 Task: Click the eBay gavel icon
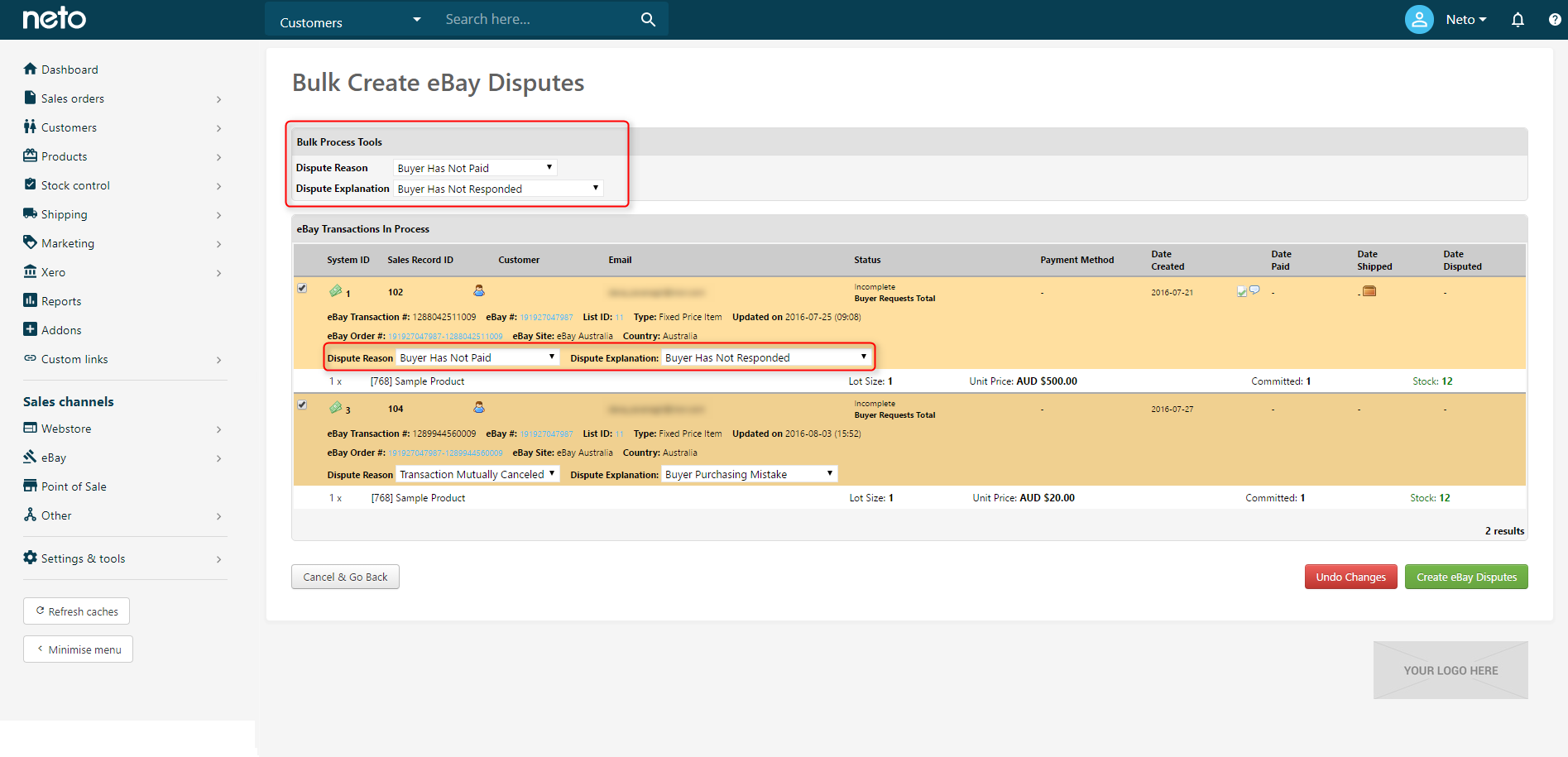(31, 457)
